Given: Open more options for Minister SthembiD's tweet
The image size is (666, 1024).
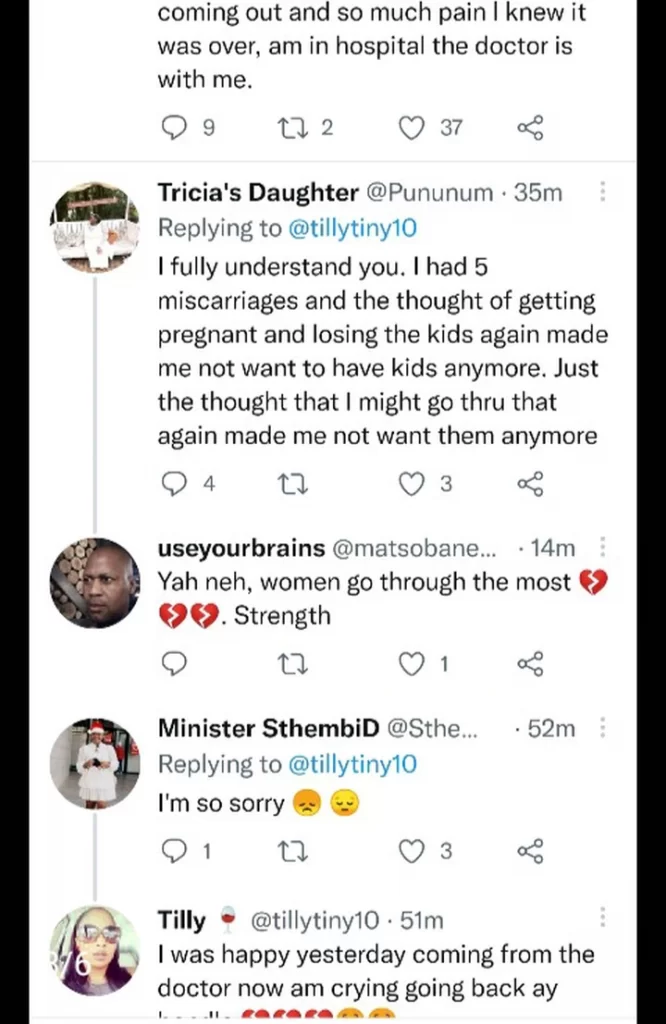Looking at the screenshot, I should pyautogui.click(x=602, y=728).
